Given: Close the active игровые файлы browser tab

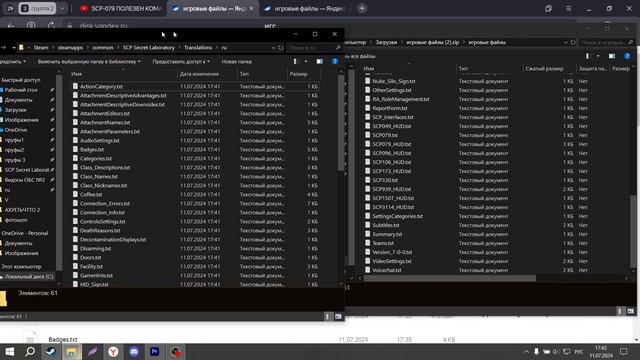Looking at the screenshot, I should [251, 8].
